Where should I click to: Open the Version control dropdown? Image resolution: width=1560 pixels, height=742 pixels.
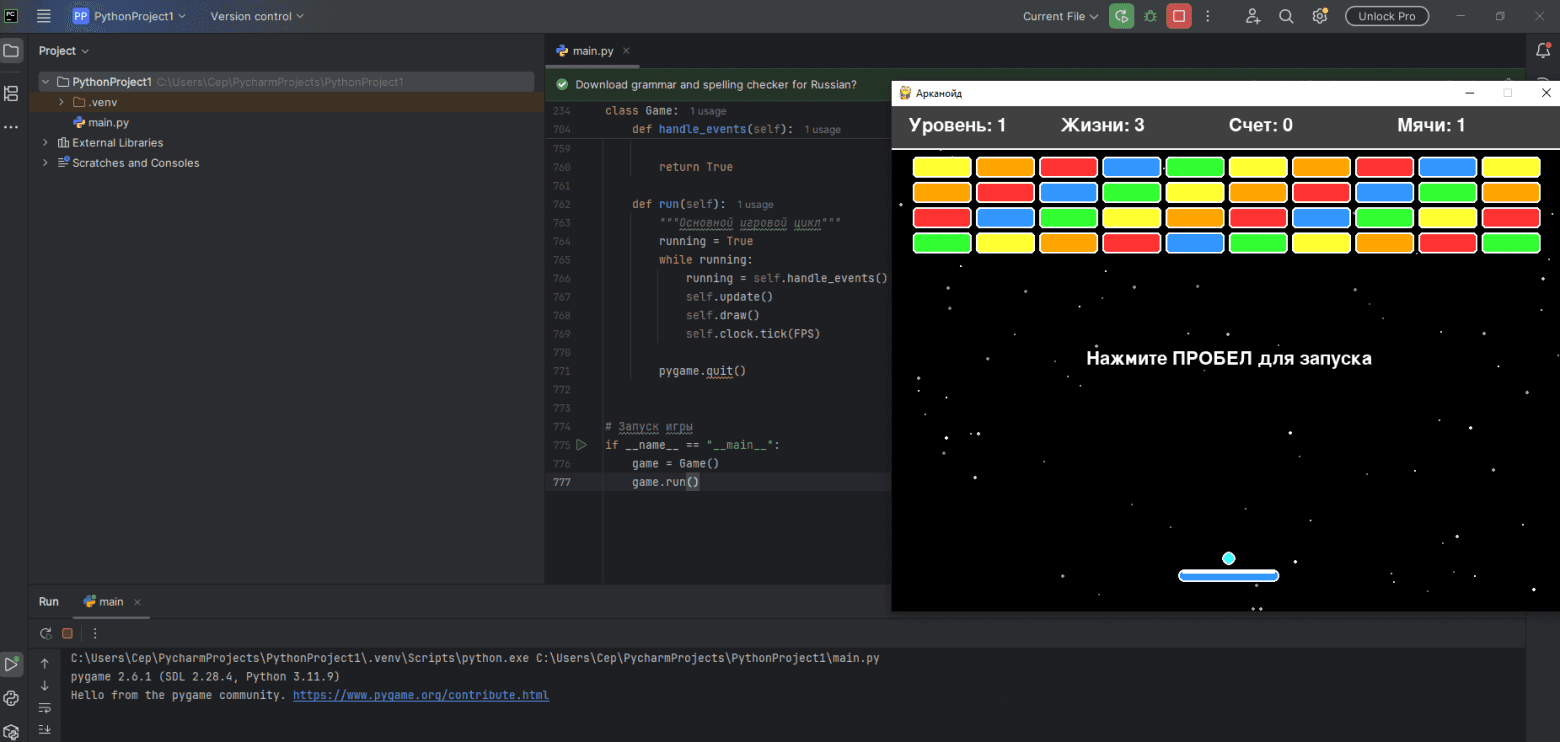click(x=257, y=16)
